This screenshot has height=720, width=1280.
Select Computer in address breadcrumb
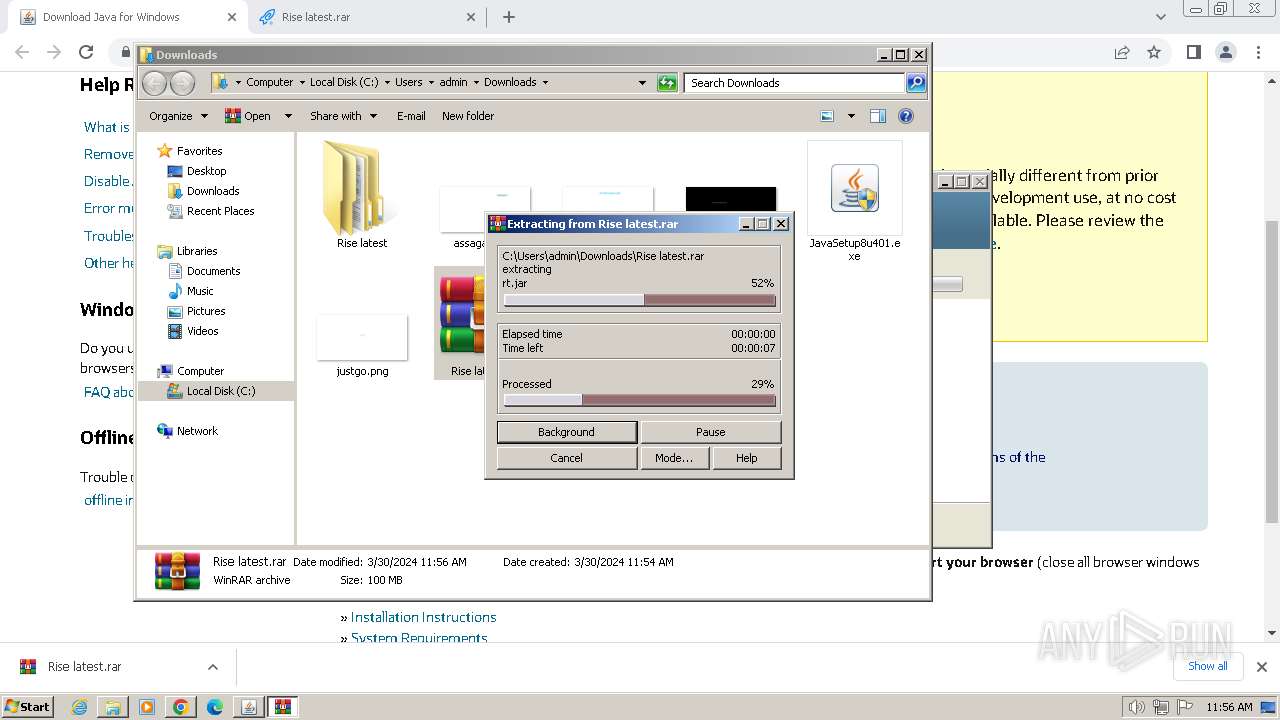click(269, 83)
